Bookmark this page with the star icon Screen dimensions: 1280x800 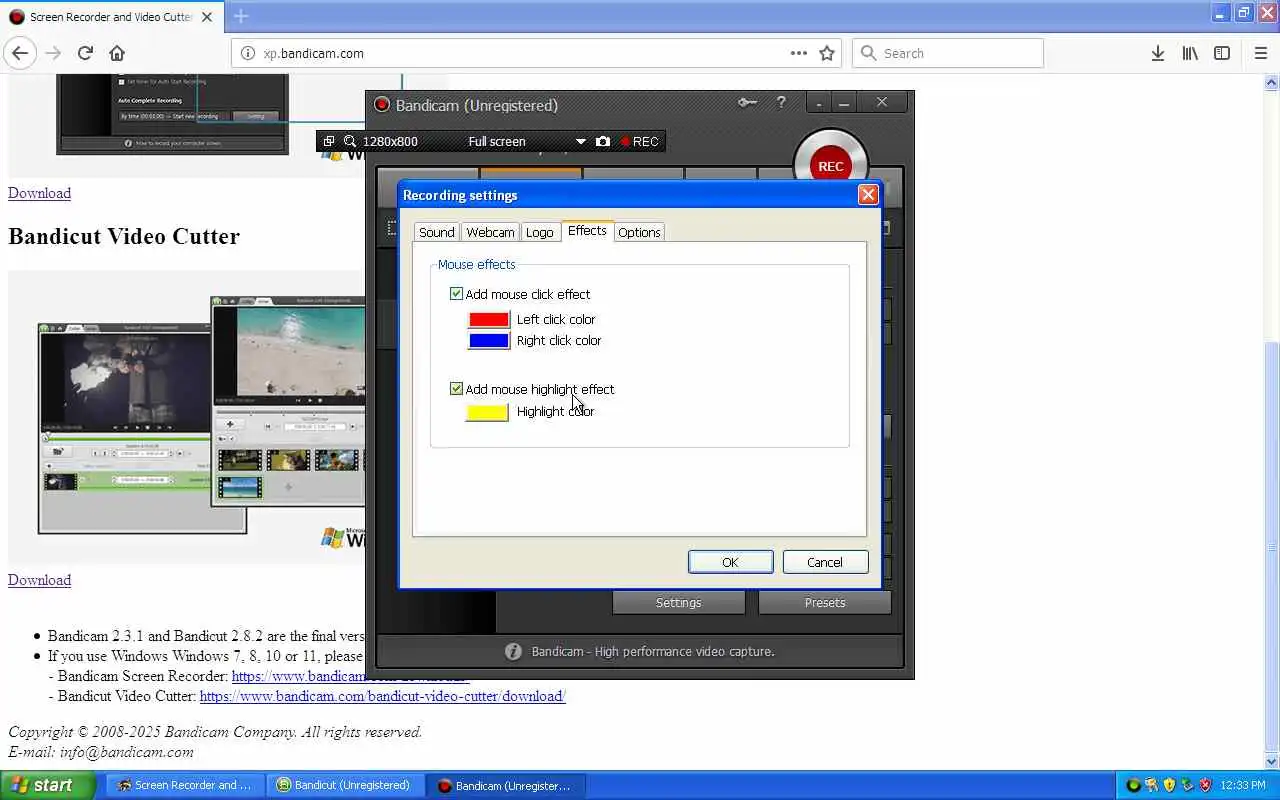pyautogui.click(x=827, y=53)
